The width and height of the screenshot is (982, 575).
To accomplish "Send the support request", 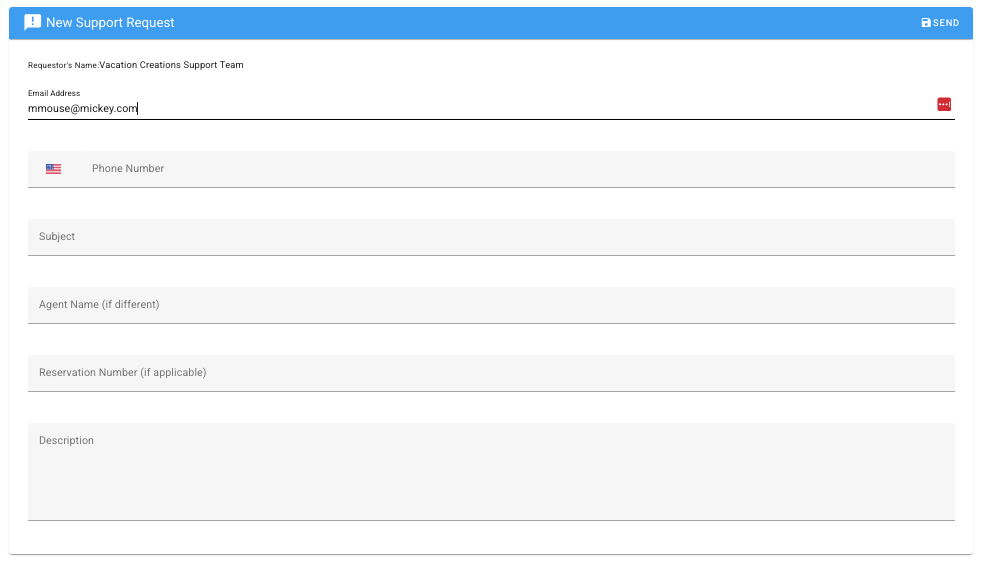I will (940, 23).
